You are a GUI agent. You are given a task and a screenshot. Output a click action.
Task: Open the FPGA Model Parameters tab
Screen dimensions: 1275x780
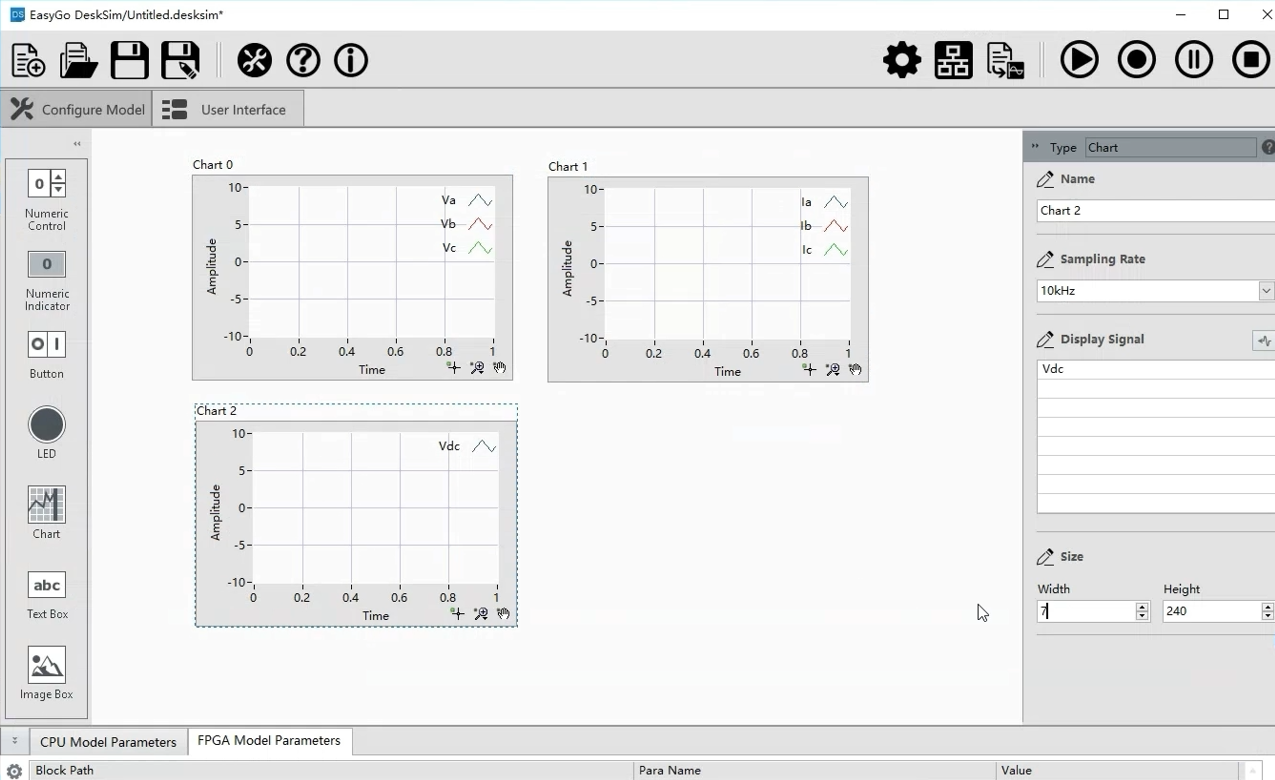tap(269, 741)
